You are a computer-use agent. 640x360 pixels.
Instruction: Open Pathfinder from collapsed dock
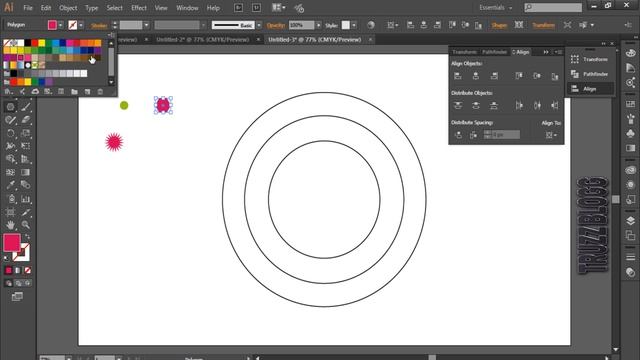click(x=590, y=74)
